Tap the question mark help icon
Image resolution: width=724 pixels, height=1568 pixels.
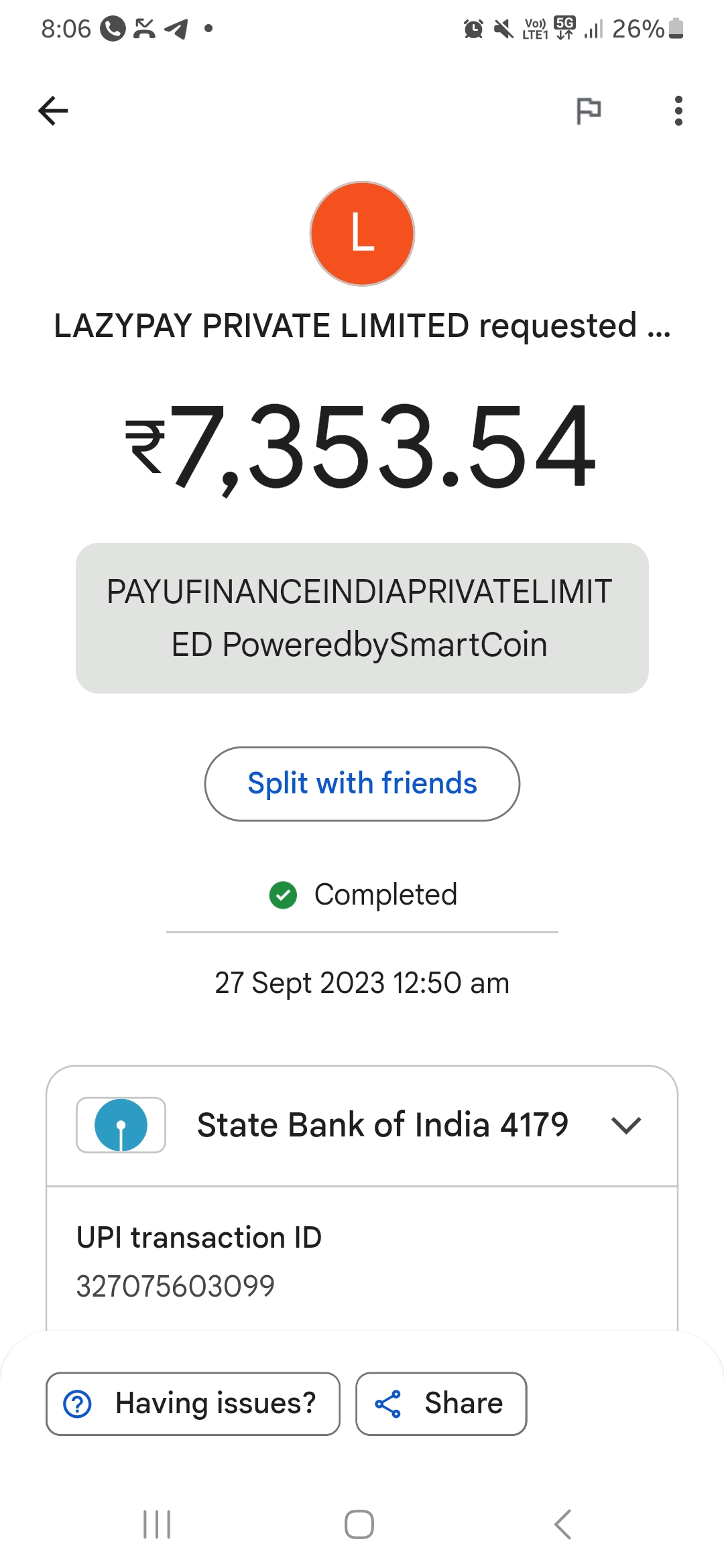coord(77,1404)
